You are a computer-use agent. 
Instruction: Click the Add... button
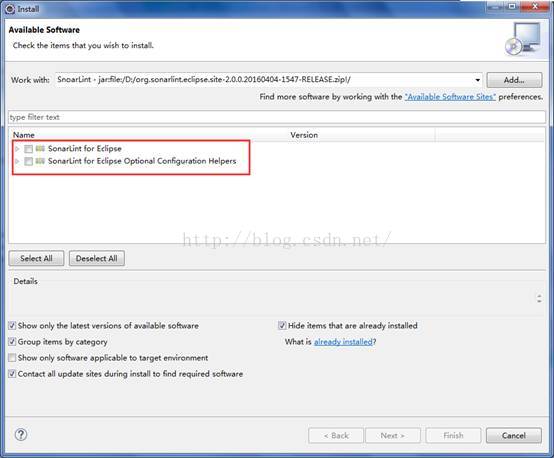click(x=514, y=80)
